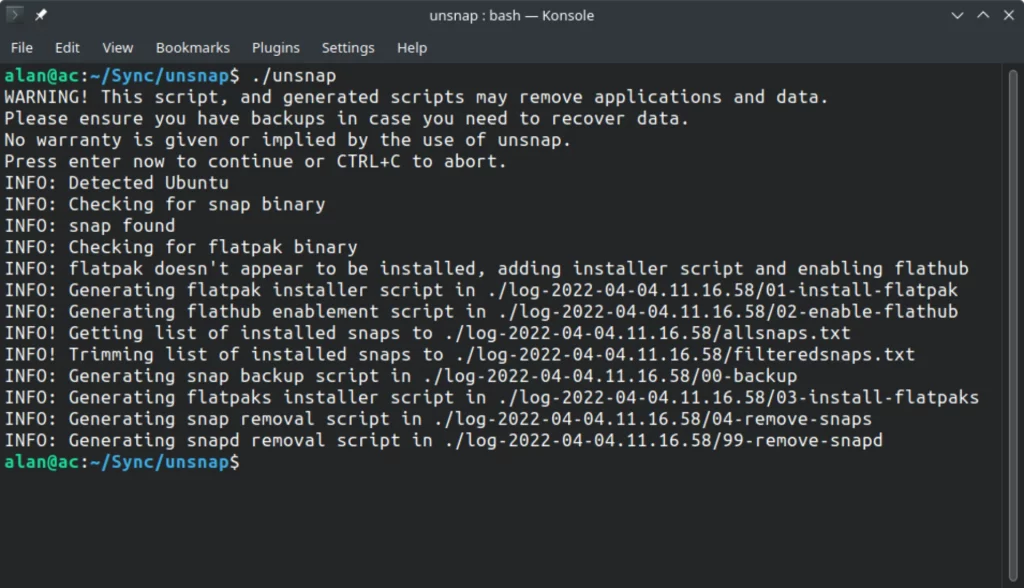Click the terminal vertical scrollbar

pos(1012,325)
